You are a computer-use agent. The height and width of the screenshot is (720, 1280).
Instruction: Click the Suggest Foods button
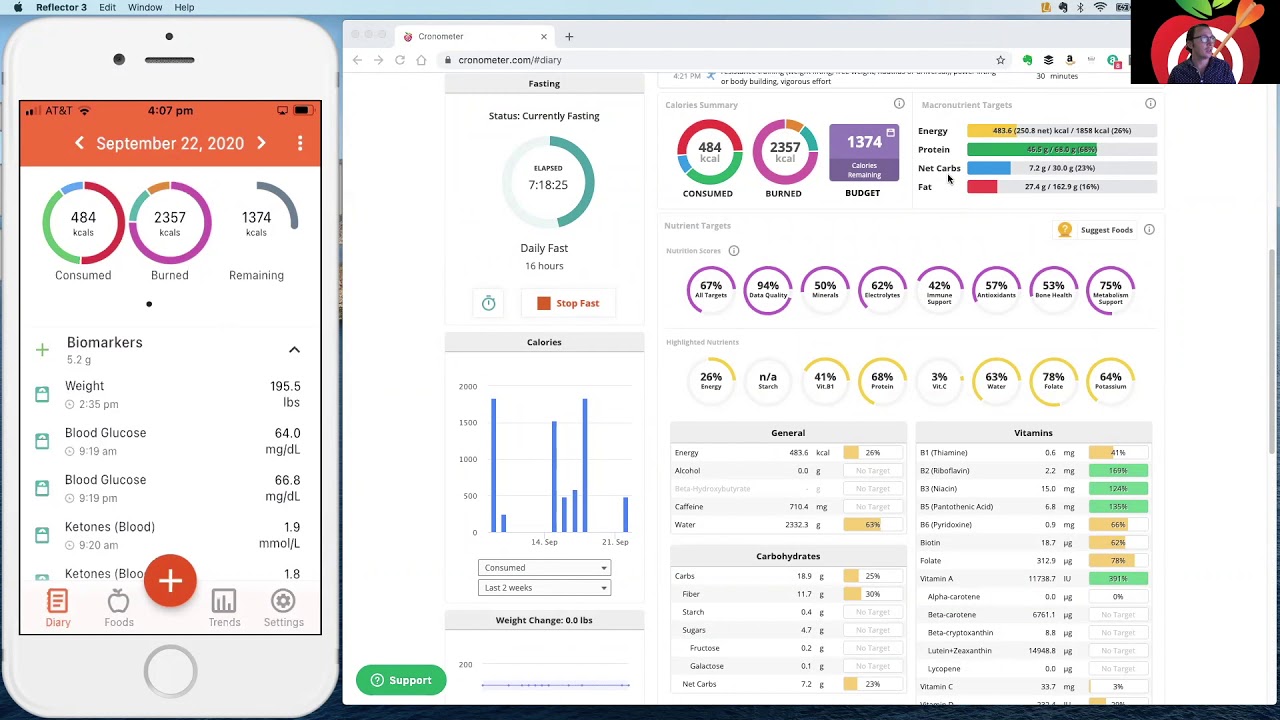click(1096, 230)
